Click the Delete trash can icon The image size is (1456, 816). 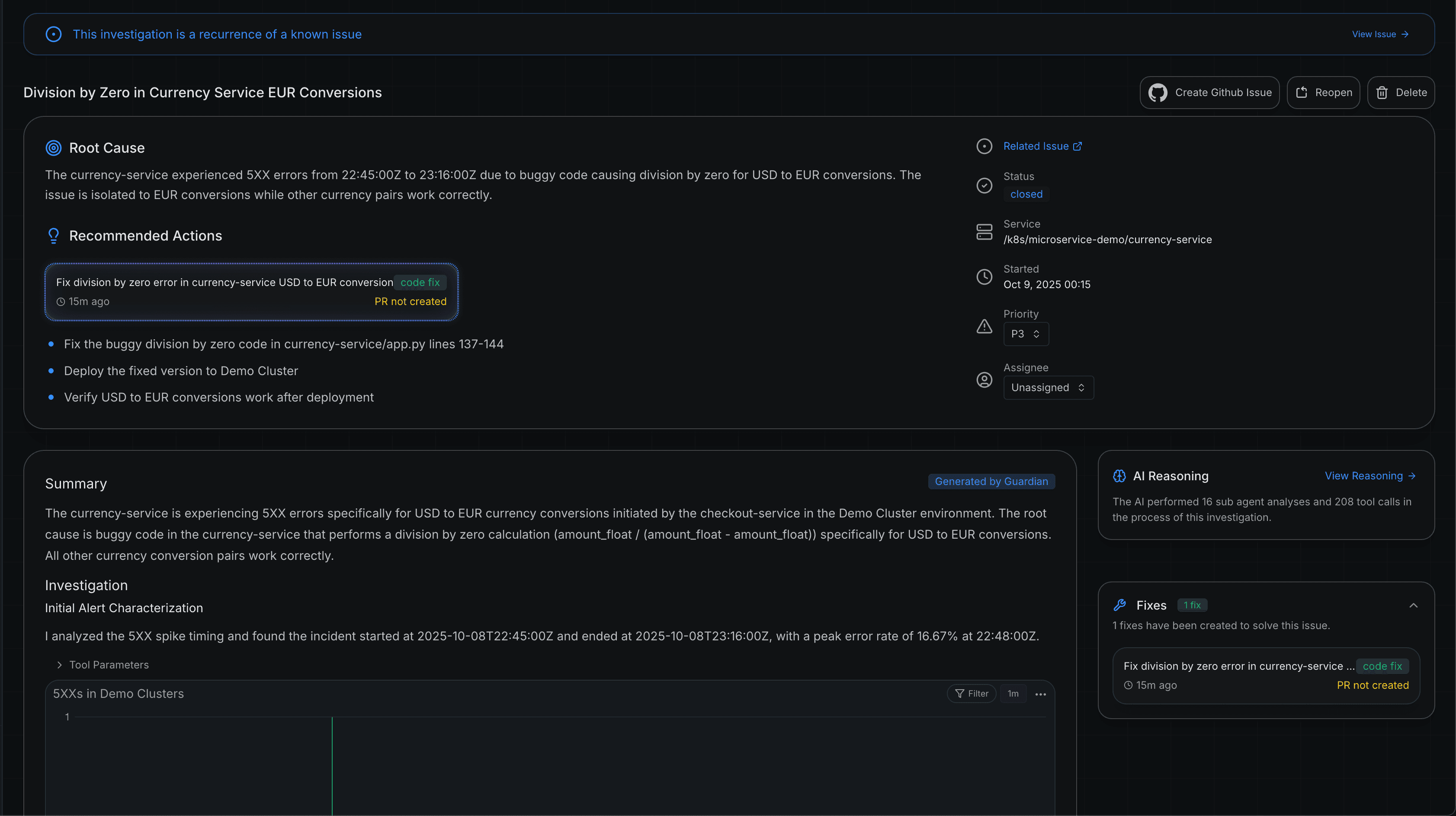tap(1382, 93)
